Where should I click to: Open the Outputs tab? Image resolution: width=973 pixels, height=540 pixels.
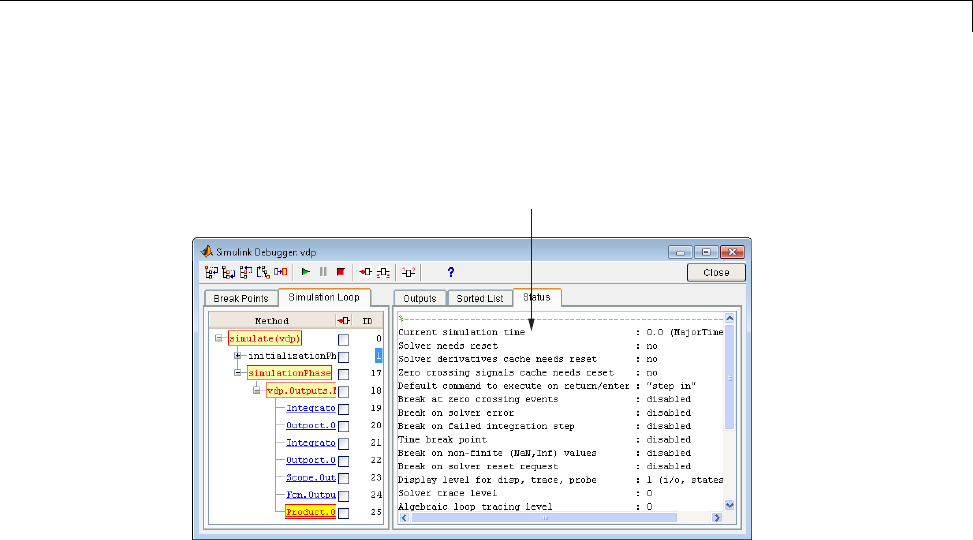click(420, 299)
